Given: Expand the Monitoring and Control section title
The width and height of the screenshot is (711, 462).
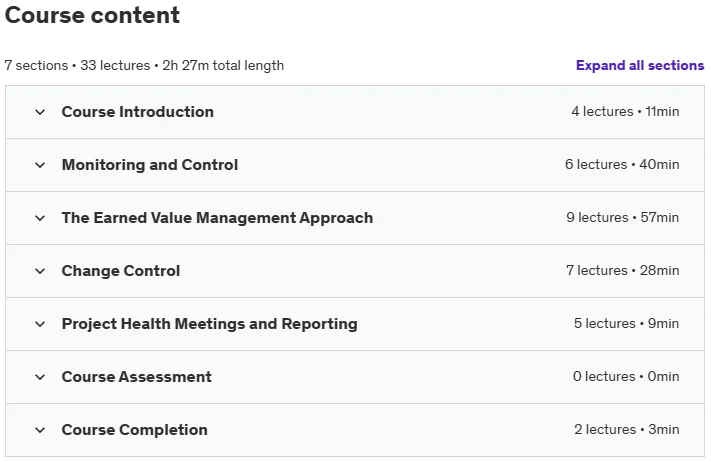Looking at the screenshot, I should 150,165.
